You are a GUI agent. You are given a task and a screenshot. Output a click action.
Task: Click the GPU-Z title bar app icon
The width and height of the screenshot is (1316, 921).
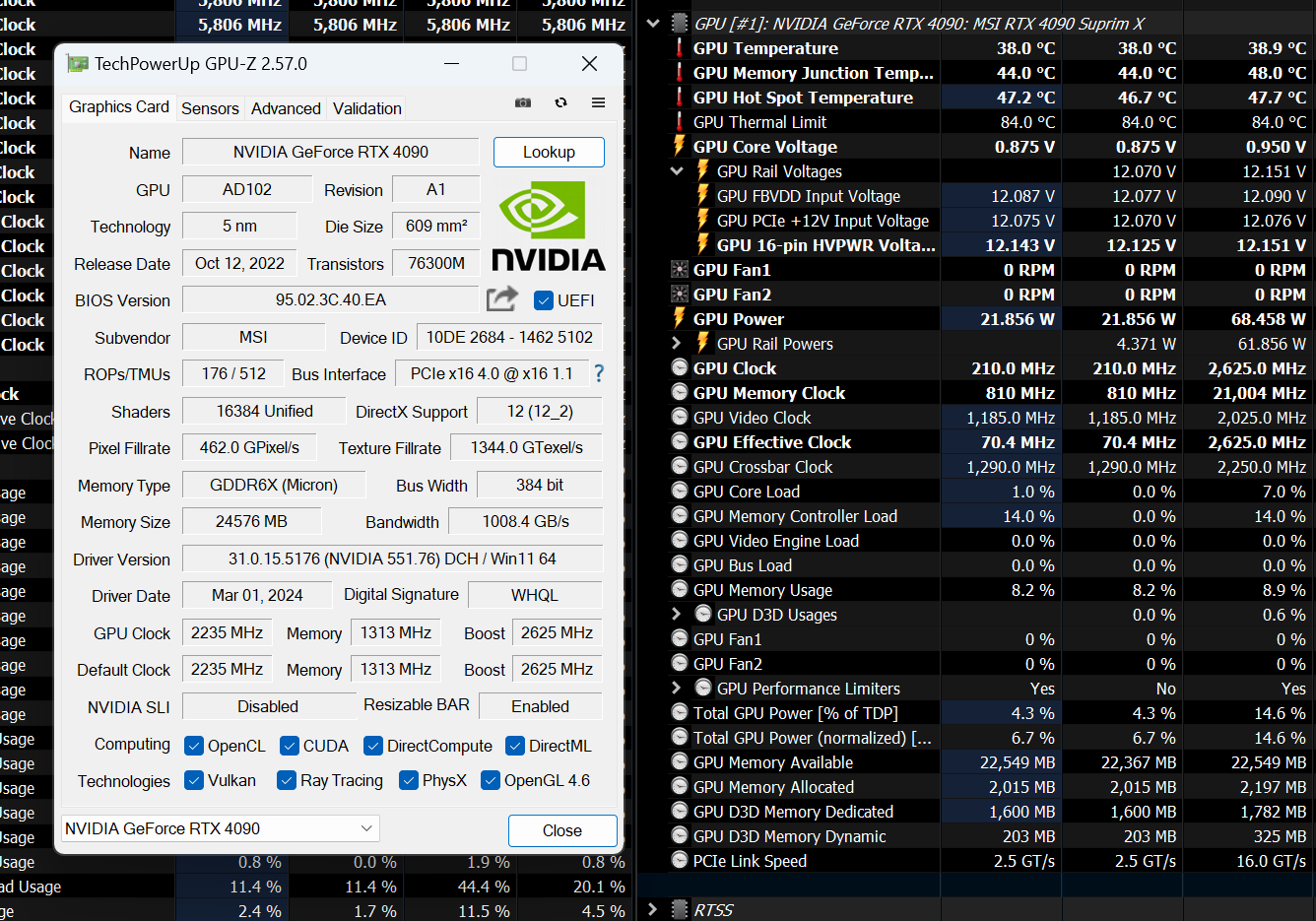click(x=77, y=64)
